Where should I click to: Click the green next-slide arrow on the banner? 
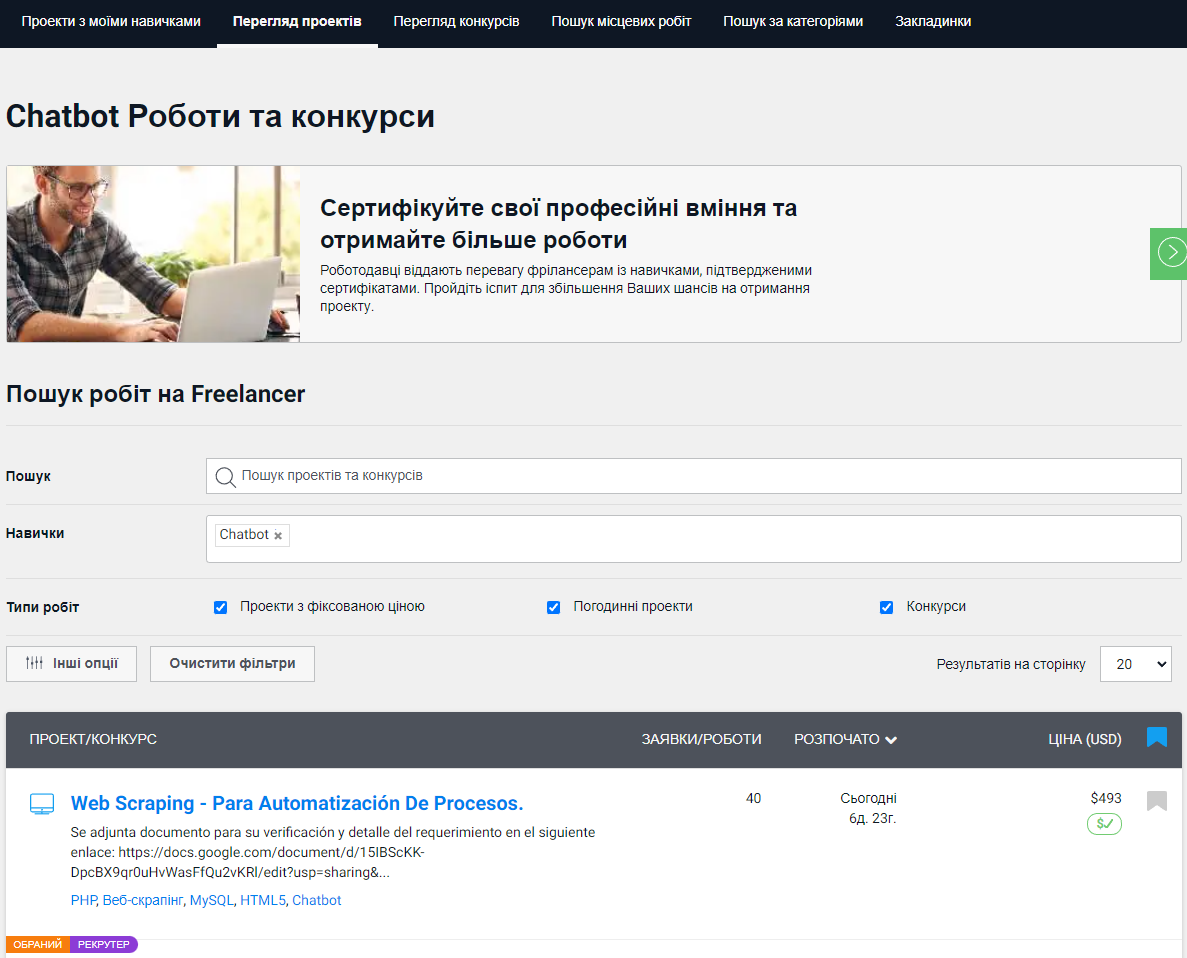1170,253
